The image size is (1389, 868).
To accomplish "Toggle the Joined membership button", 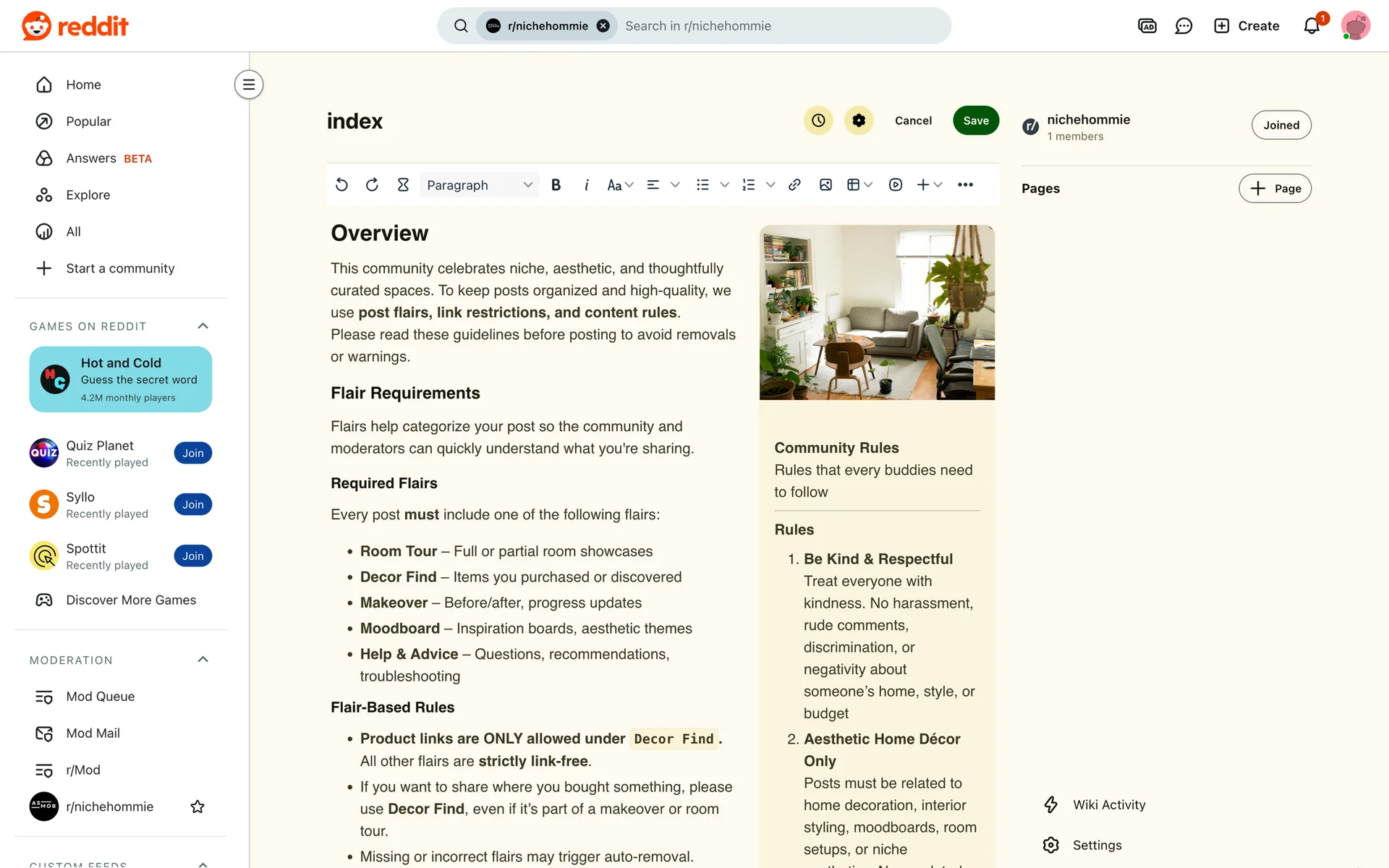I will pos(1281,125).
